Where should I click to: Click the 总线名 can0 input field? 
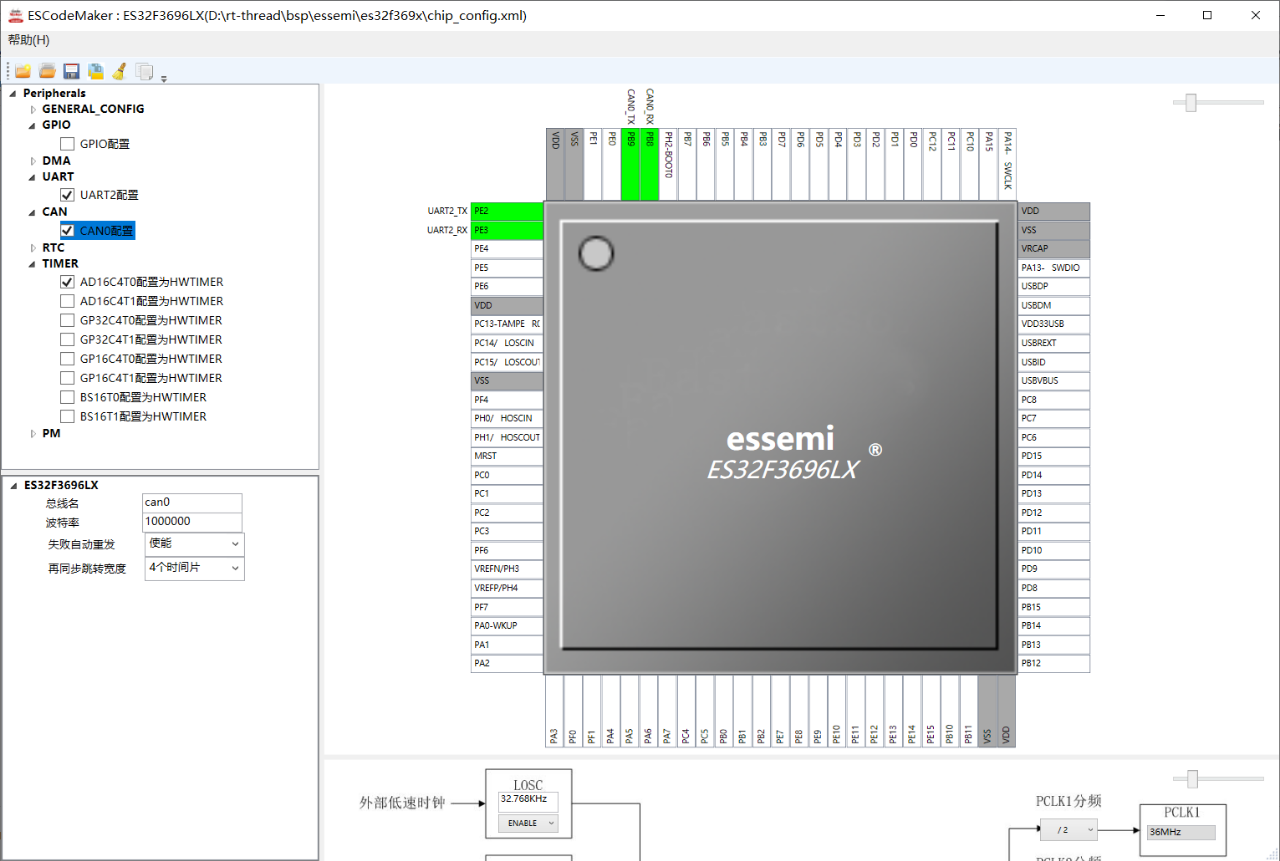[x=192, y=502]
